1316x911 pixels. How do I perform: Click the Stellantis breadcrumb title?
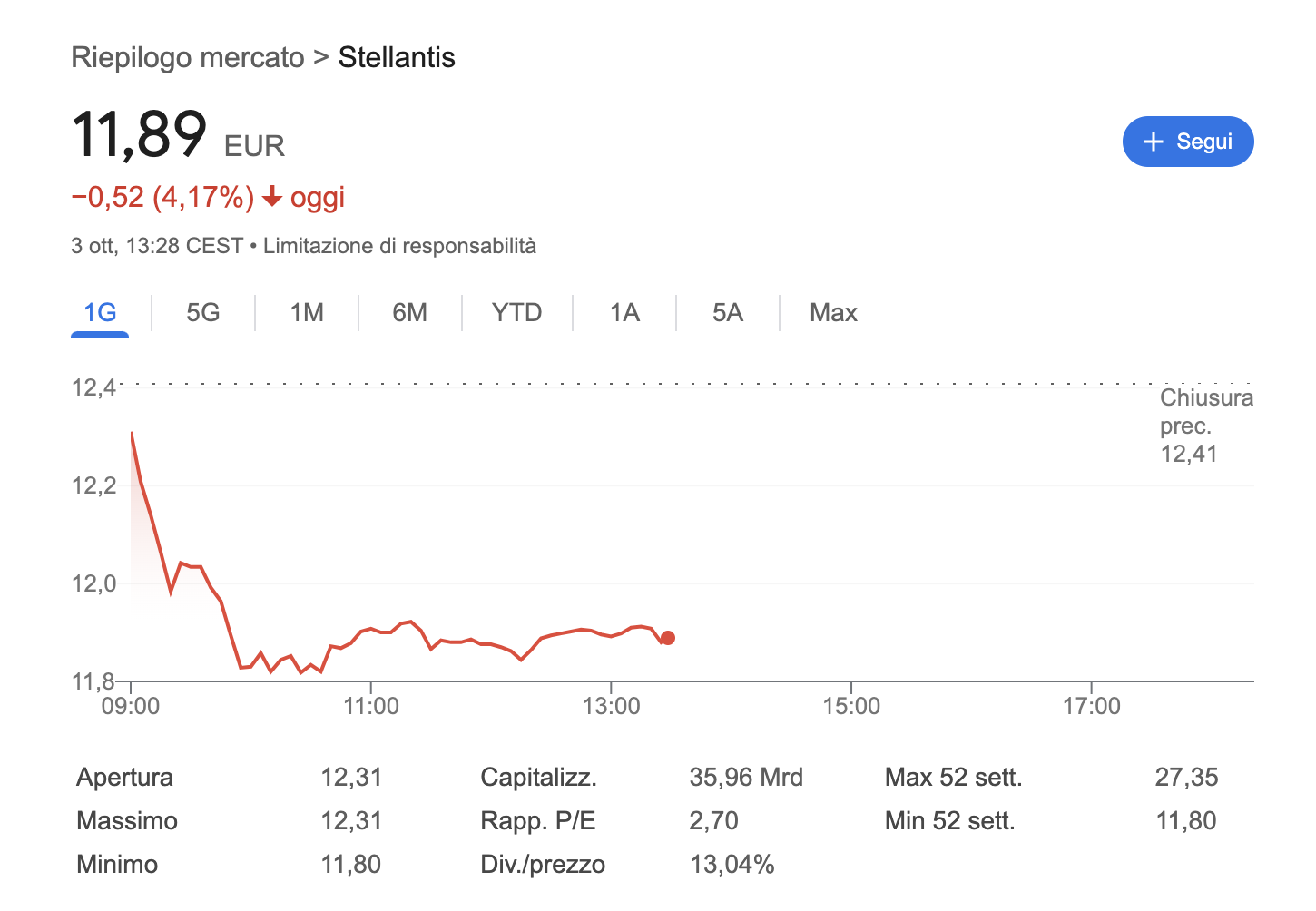pos(397,57)
